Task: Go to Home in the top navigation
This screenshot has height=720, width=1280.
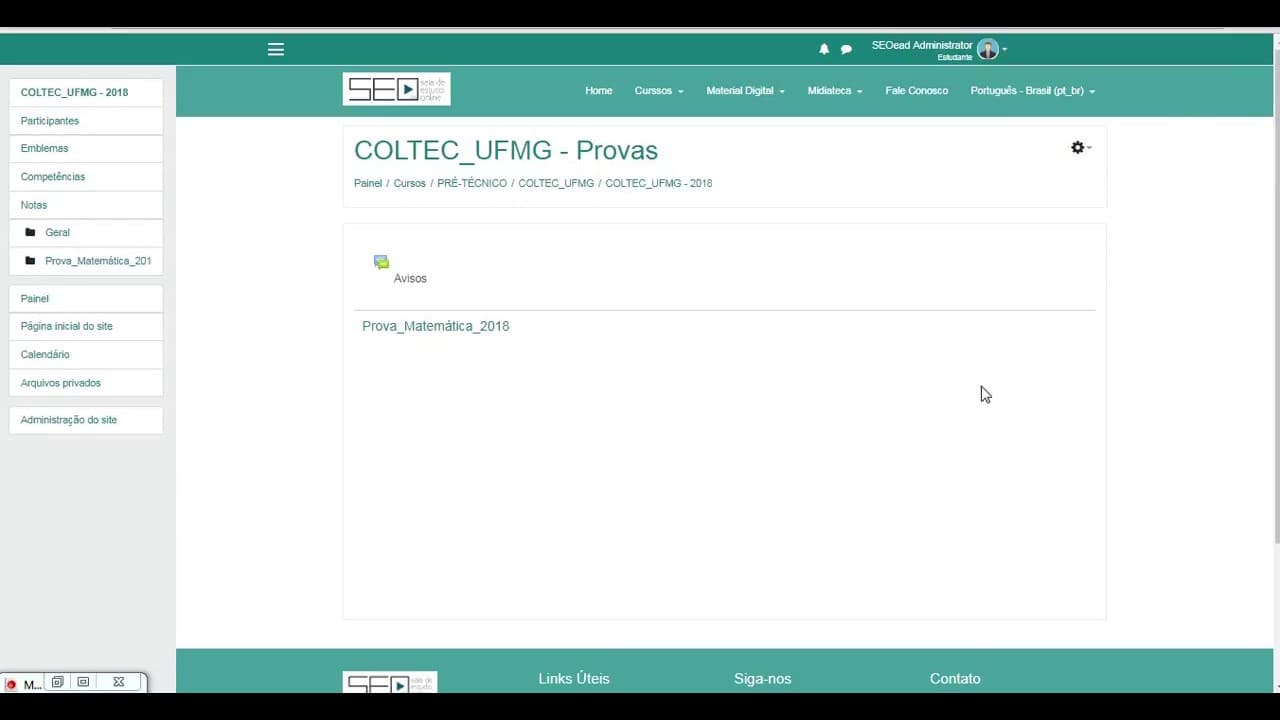Action: (598, 91)
